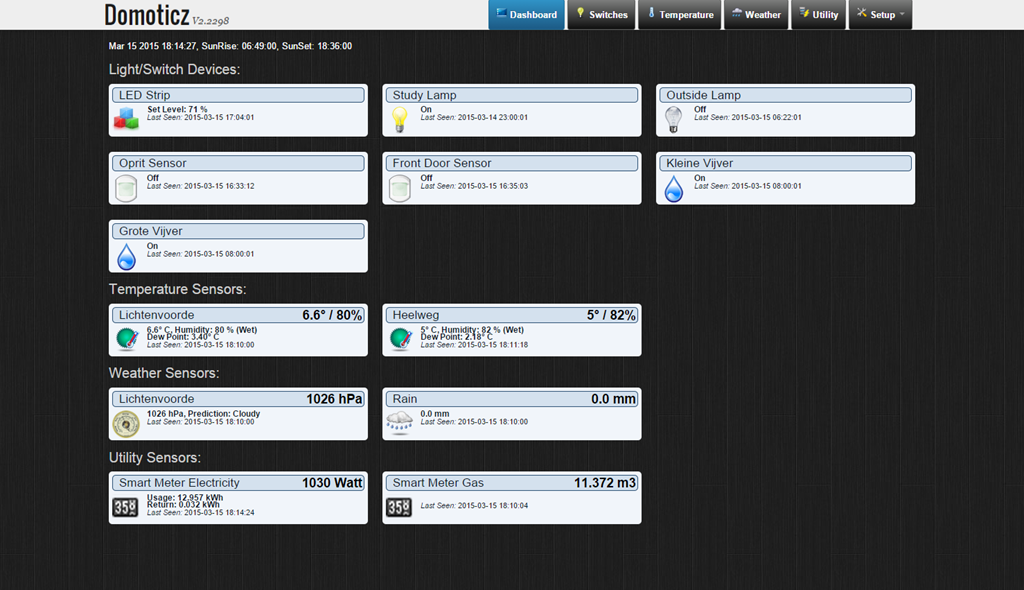Open the Utility tab
Viewport: 1024px width, 590px height.
click(x=819, y=14)
